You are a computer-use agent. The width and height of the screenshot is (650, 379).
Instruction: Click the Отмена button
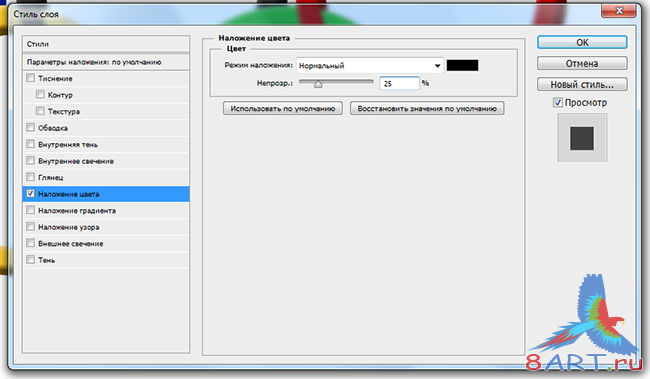582,63
